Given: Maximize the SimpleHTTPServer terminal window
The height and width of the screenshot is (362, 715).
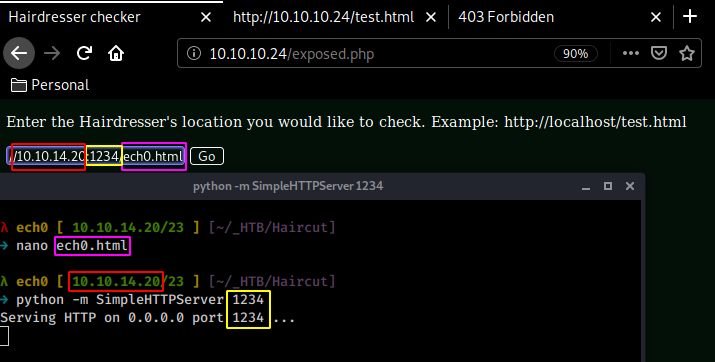Looking at the screenshot, I should click(608, 186).
